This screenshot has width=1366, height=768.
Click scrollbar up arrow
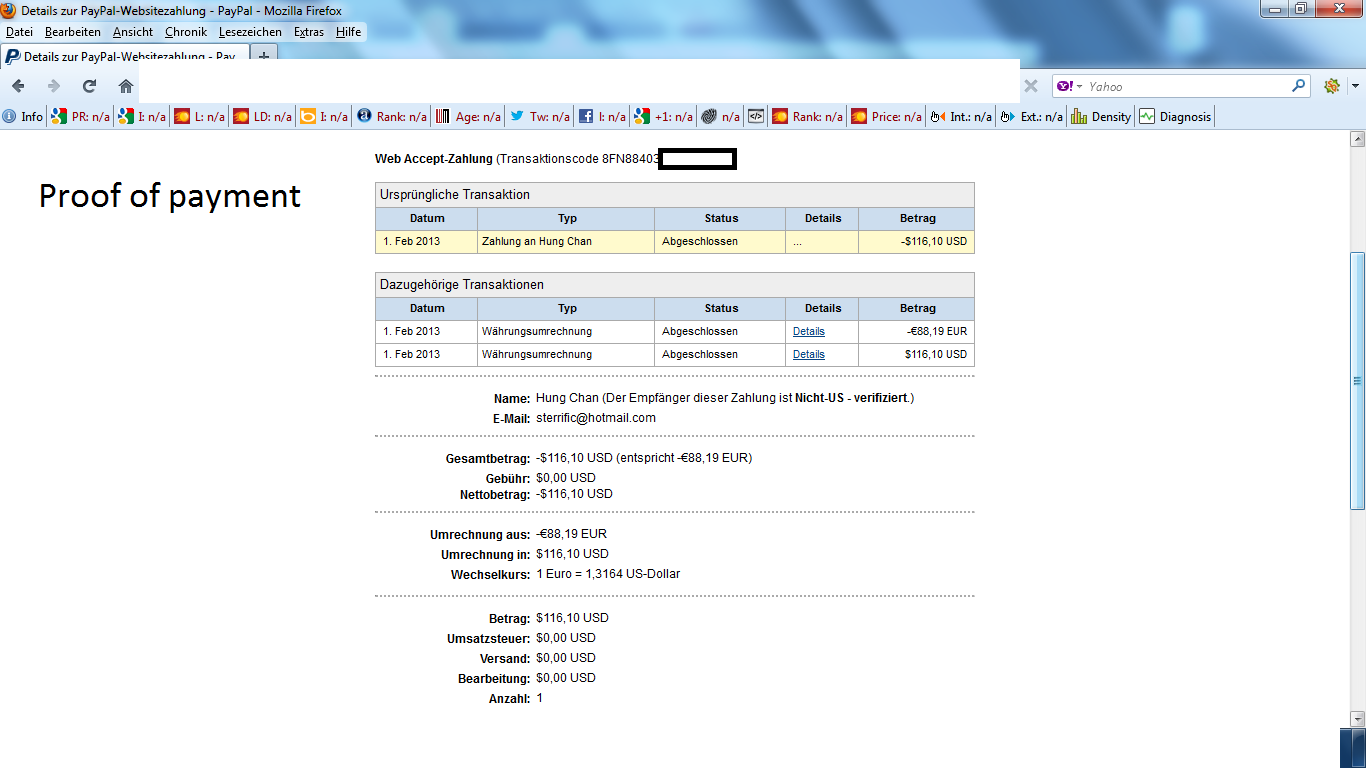(x=1357, y=139)
